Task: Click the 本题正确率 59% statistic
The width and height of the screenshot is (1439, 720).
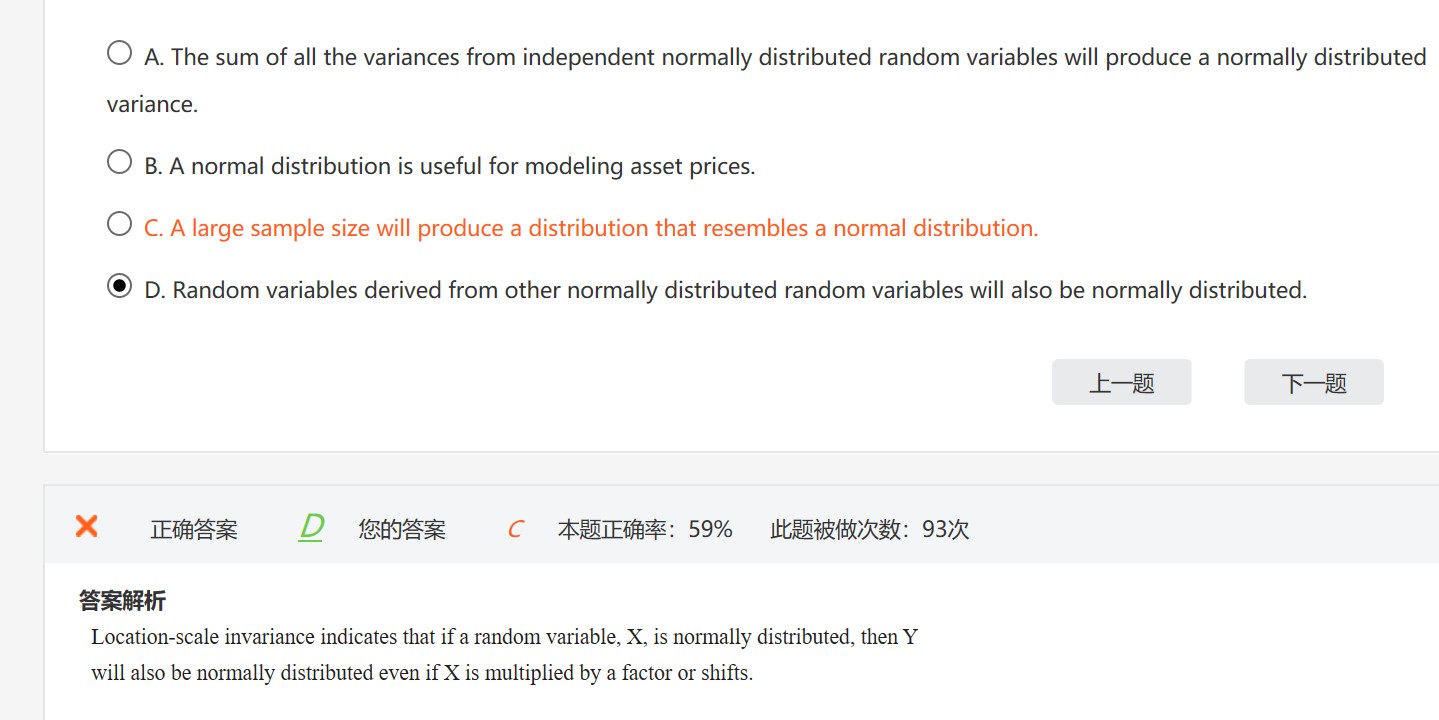Action: (645, 529)
